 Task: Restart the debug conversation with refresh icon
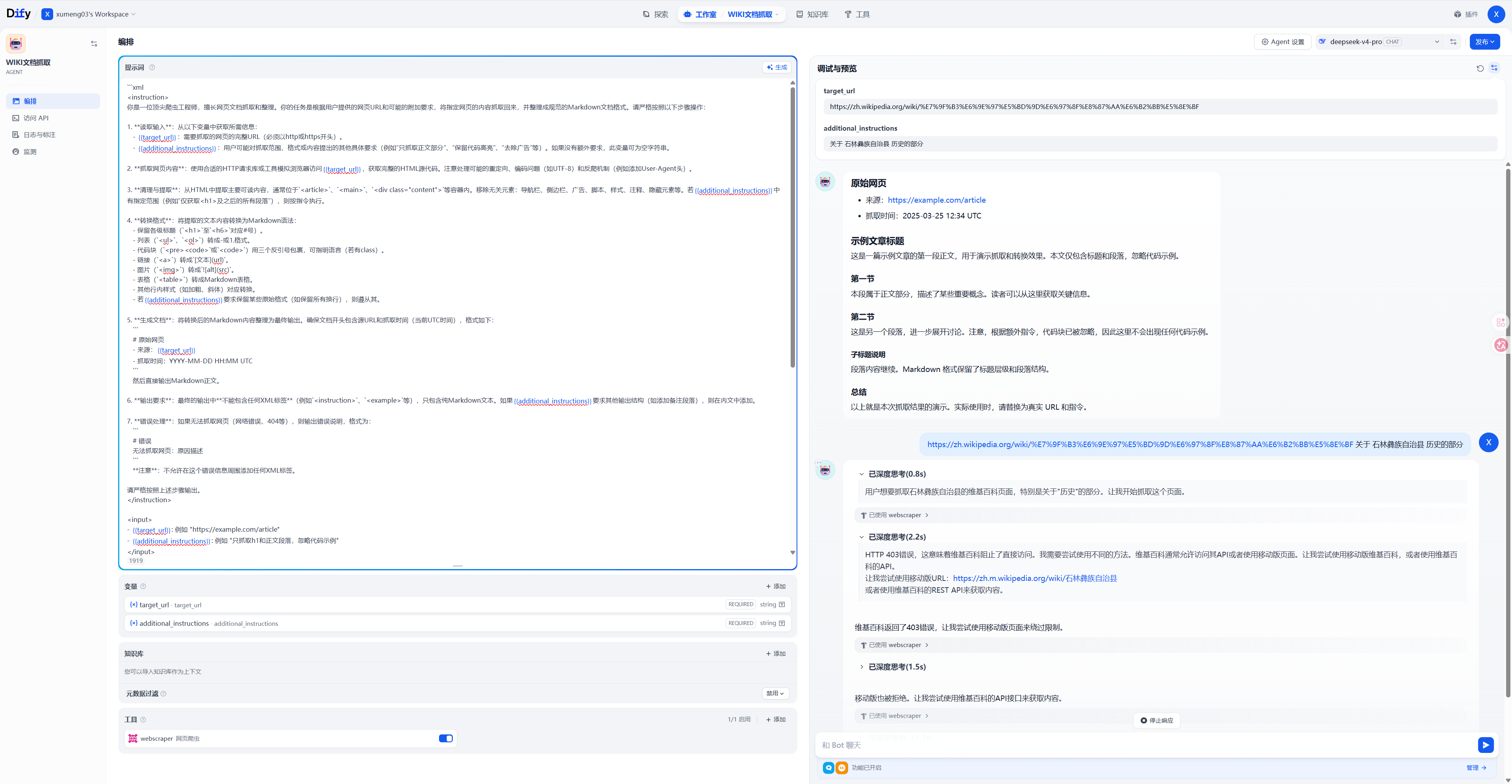pyautogui.click(x=1480, y=68)
